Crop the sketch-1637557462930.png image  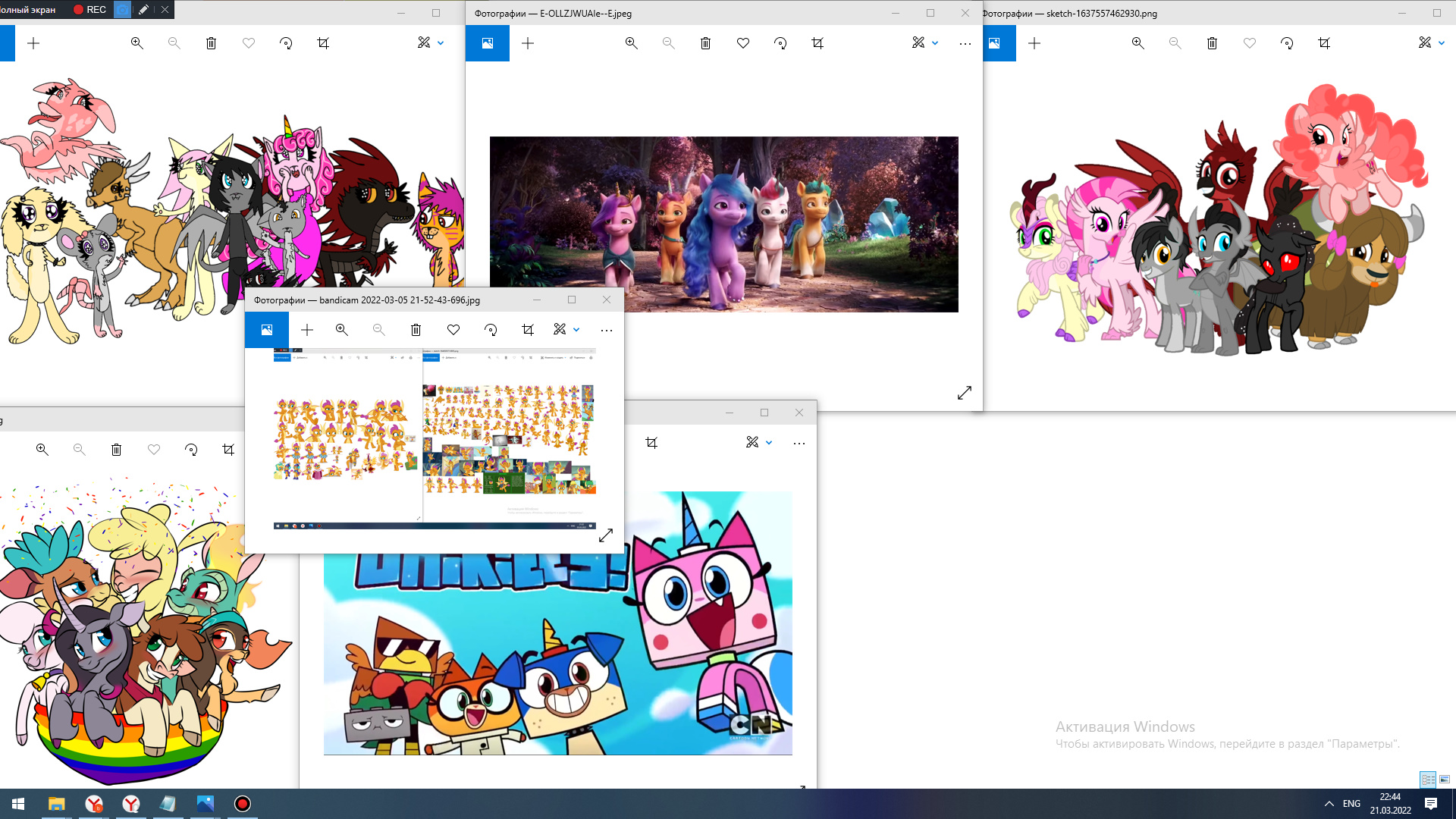(x=1324, y=43)
